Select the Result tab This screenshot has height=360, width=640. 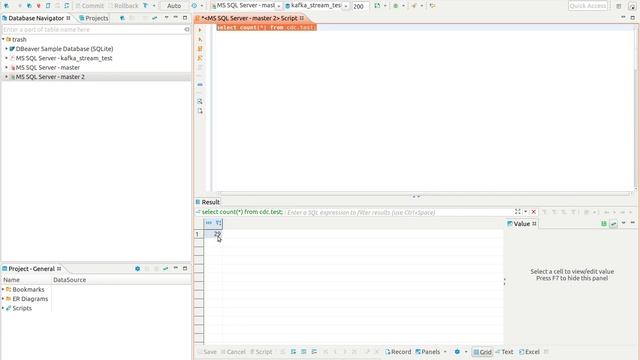(207, 202)
